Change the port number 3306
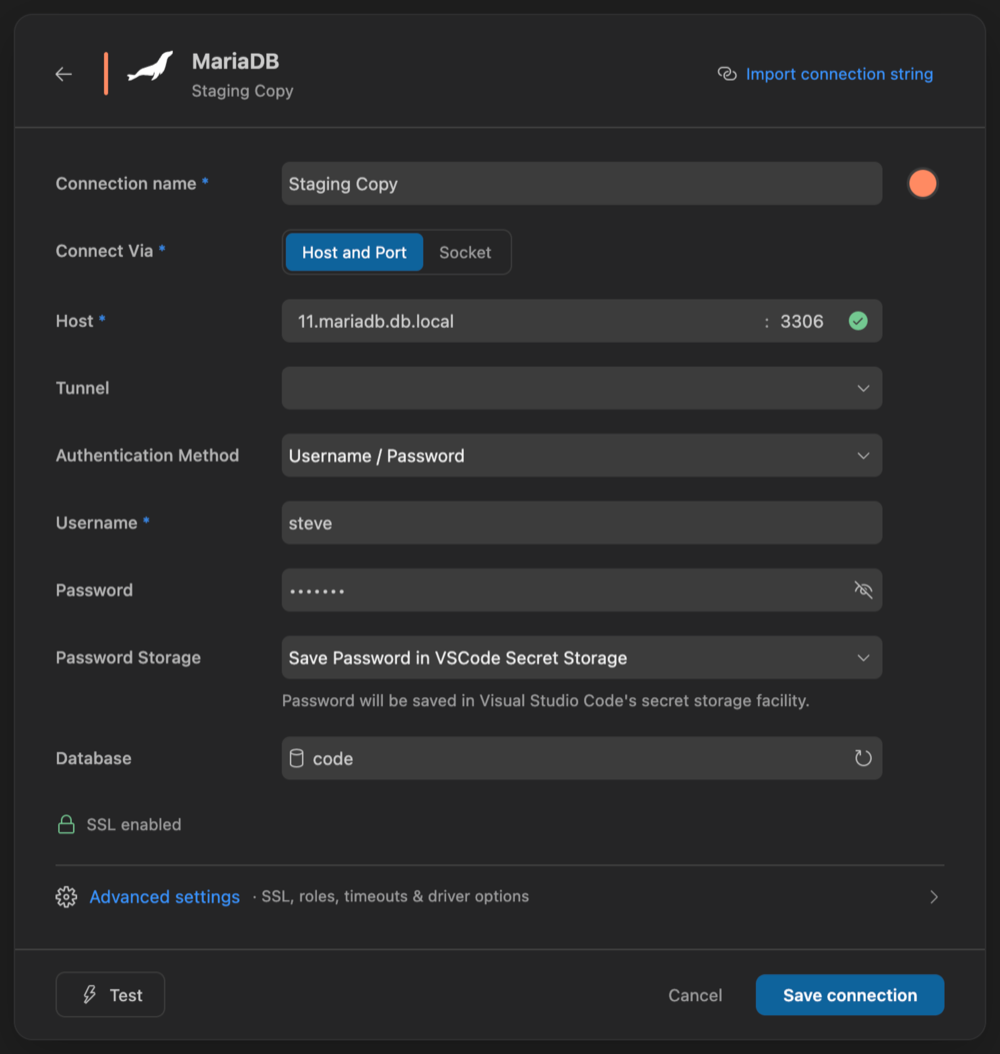The height and width of the screenshot is (1054, 1000). 802,321
